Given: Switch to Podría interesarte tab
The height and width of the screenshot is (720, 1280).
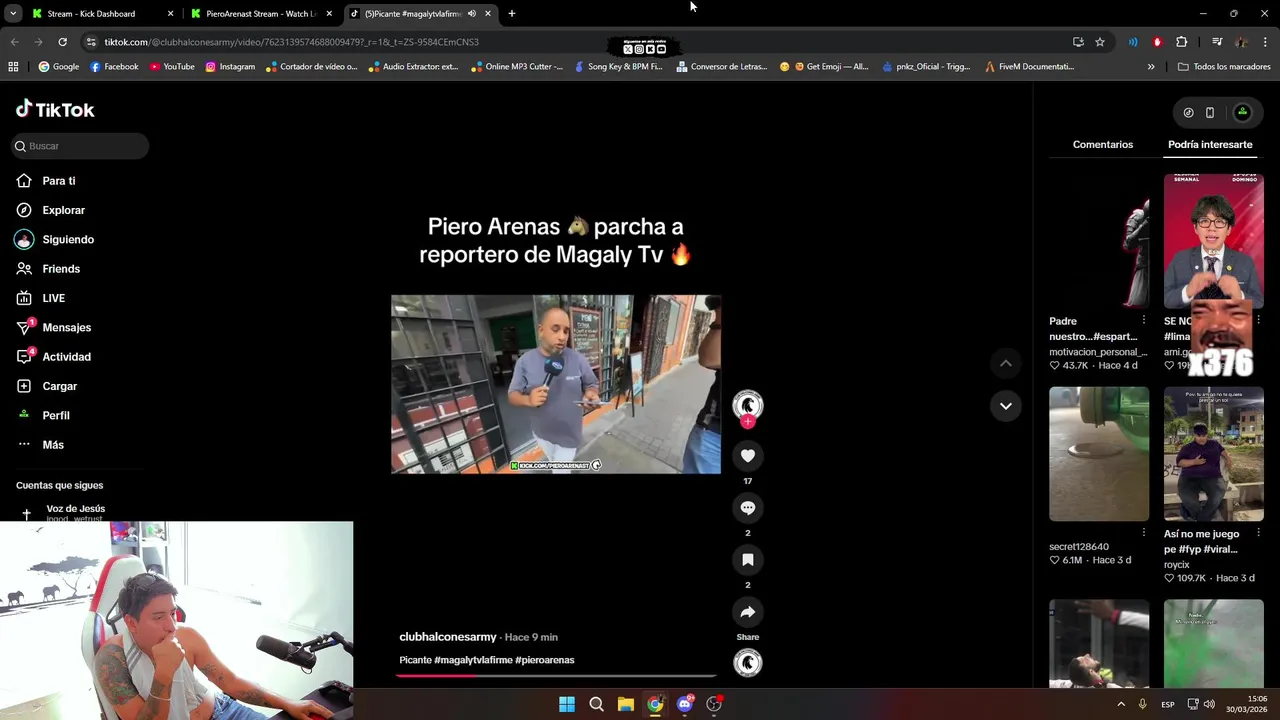Looking at the screenshot, I should pyautogui.click(x=1210, y=145).
